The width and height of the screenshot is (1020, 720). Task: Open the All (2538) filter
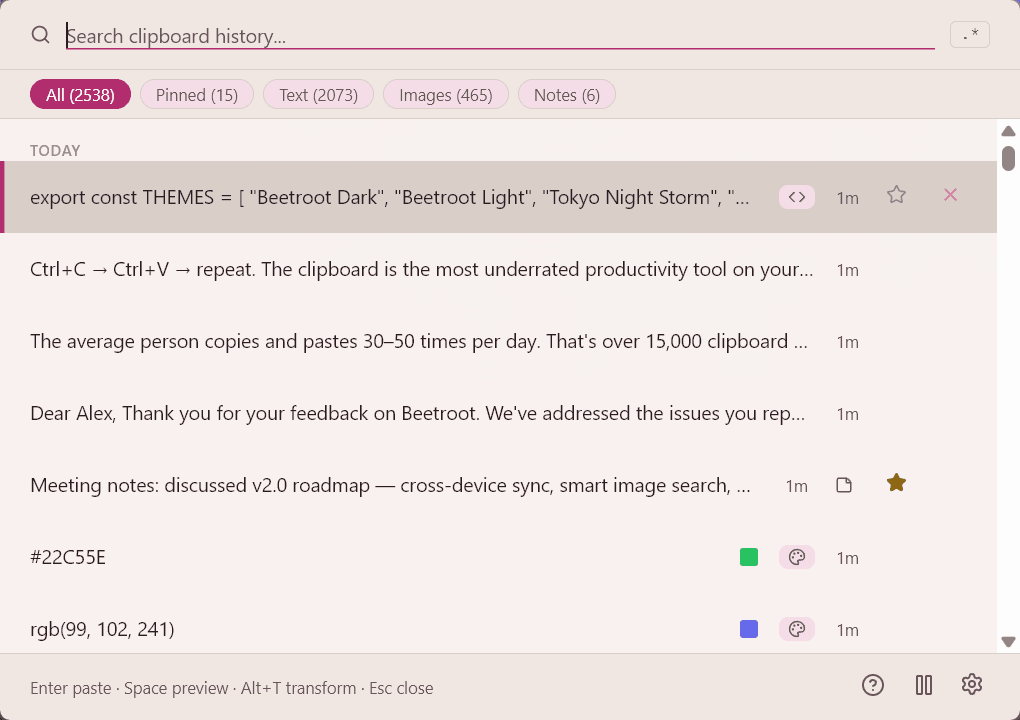(80, 94)
